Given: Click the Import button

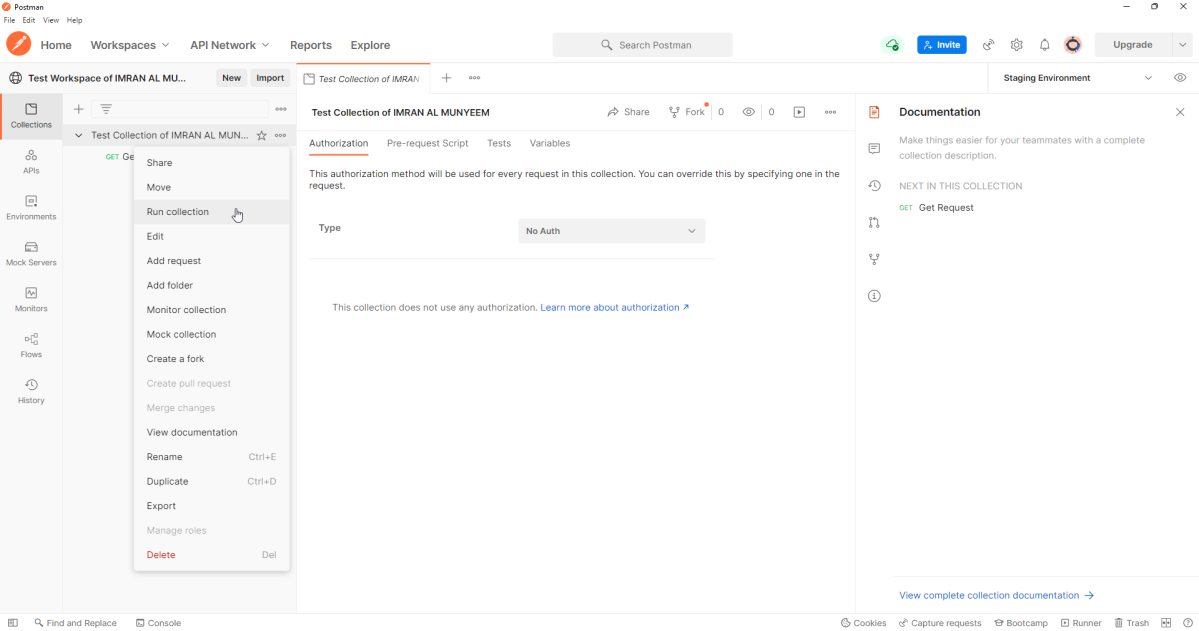Looking at the screenshot, I should point(270,78).
